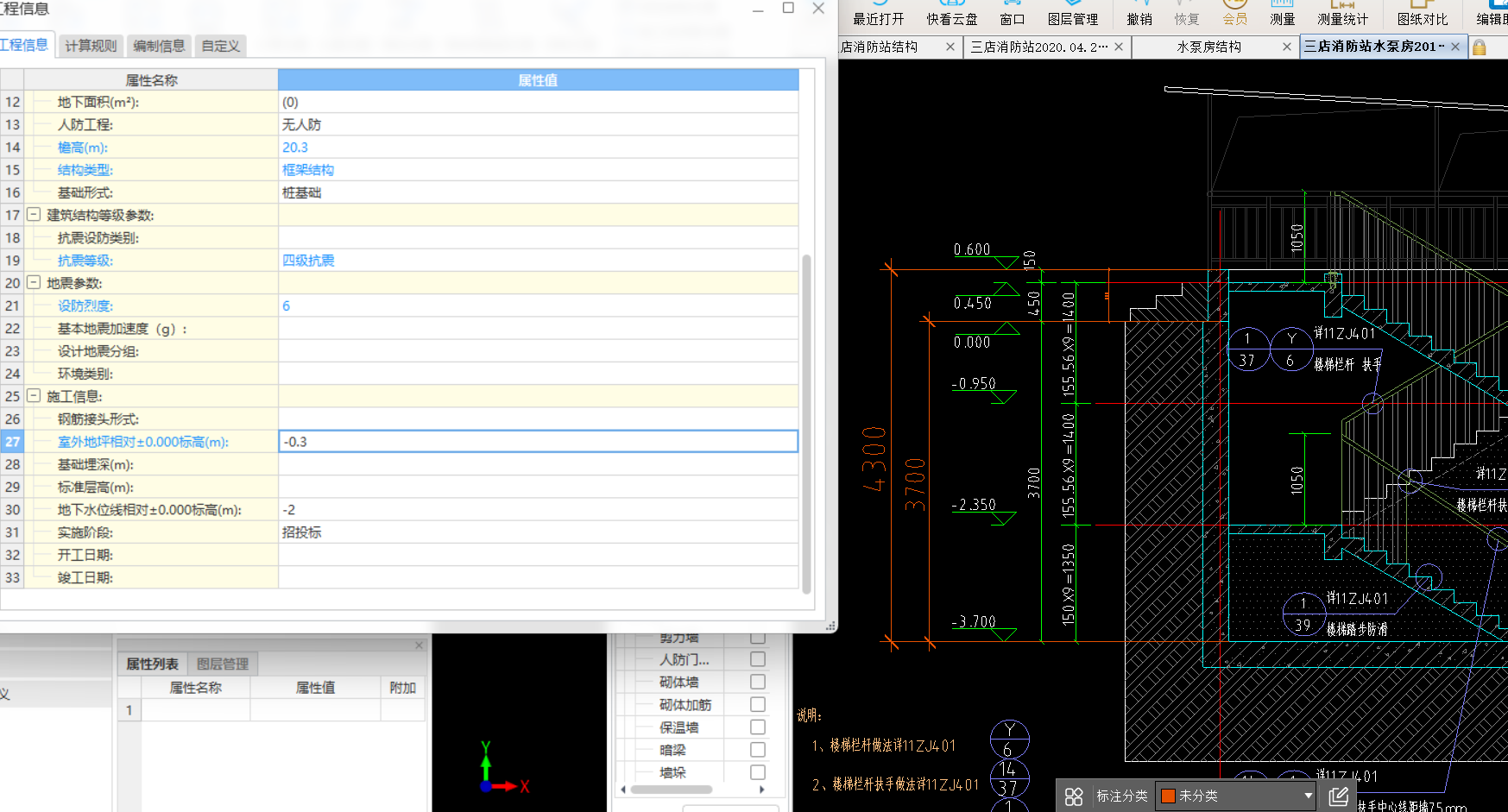1508x812 pixels.
Task: Open the 未分类 annotation category dropdown
Action: click(x=1235, y=796)
